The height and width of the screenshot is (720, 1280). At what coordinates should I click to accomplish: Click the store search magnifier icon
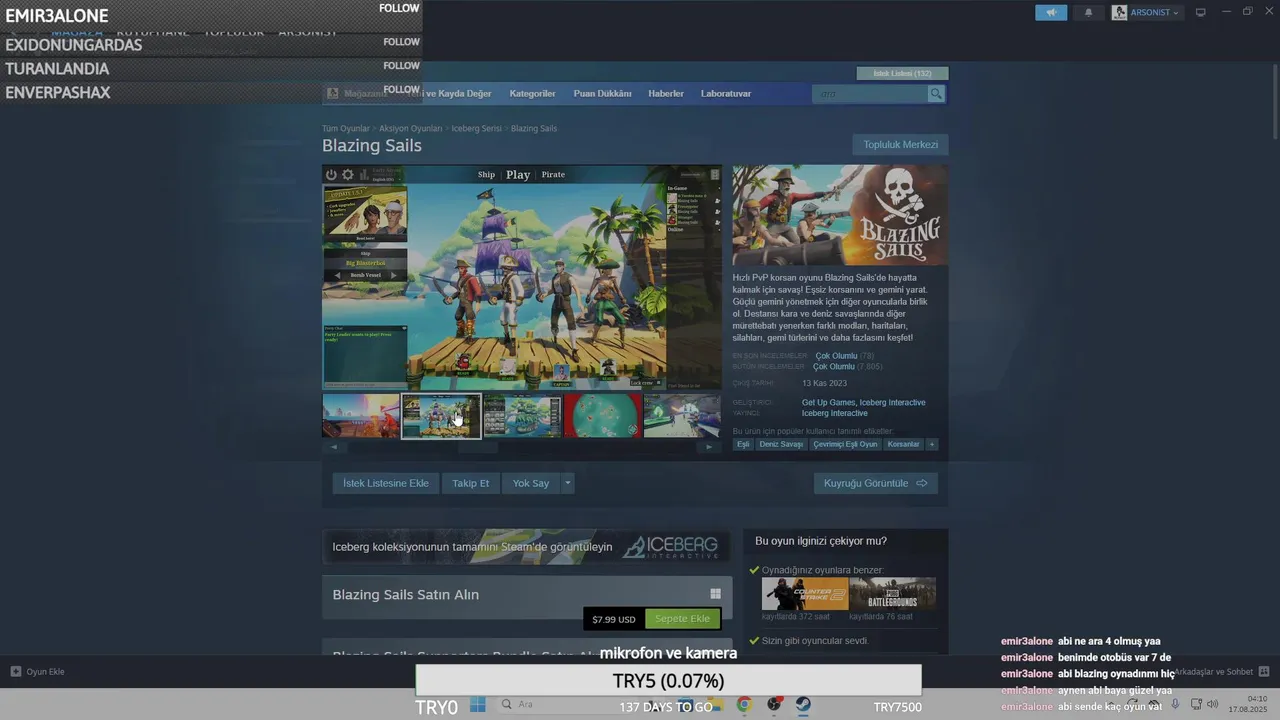click(936, 94)
